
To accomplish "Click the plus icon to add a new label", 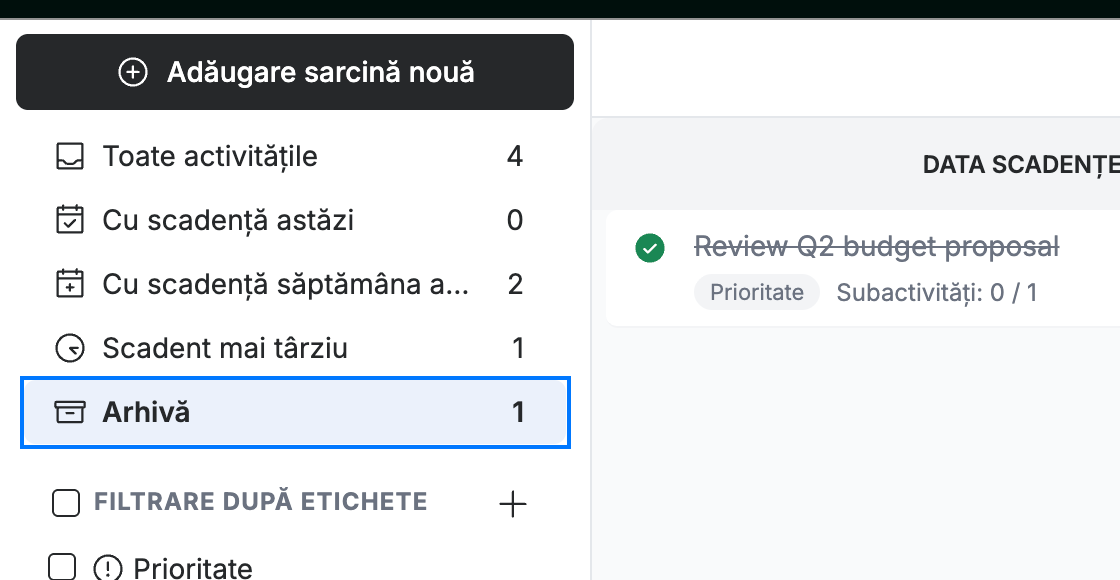I will pyautogui.click(x=513, y=504).
